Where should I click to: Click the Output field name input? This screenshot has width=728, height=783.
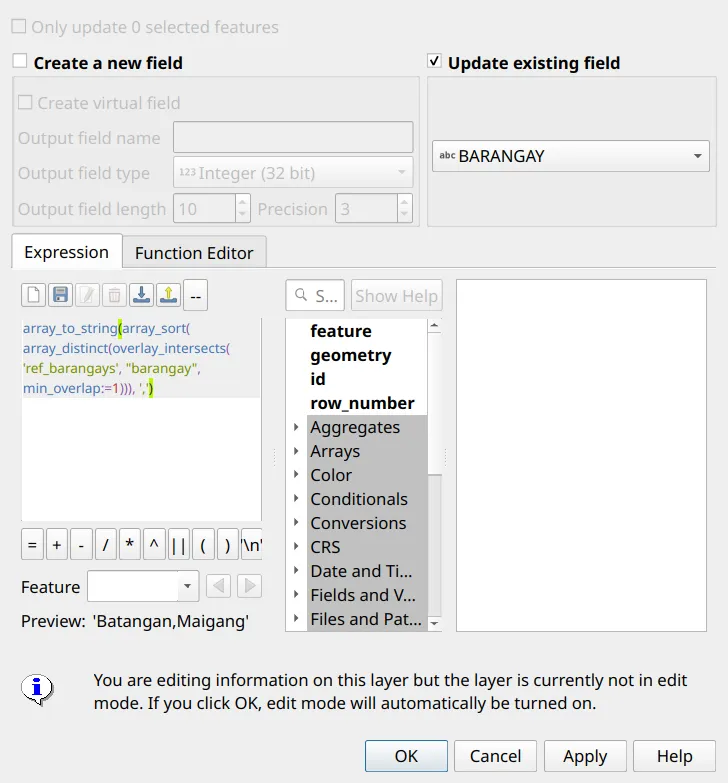click(293, 137)
